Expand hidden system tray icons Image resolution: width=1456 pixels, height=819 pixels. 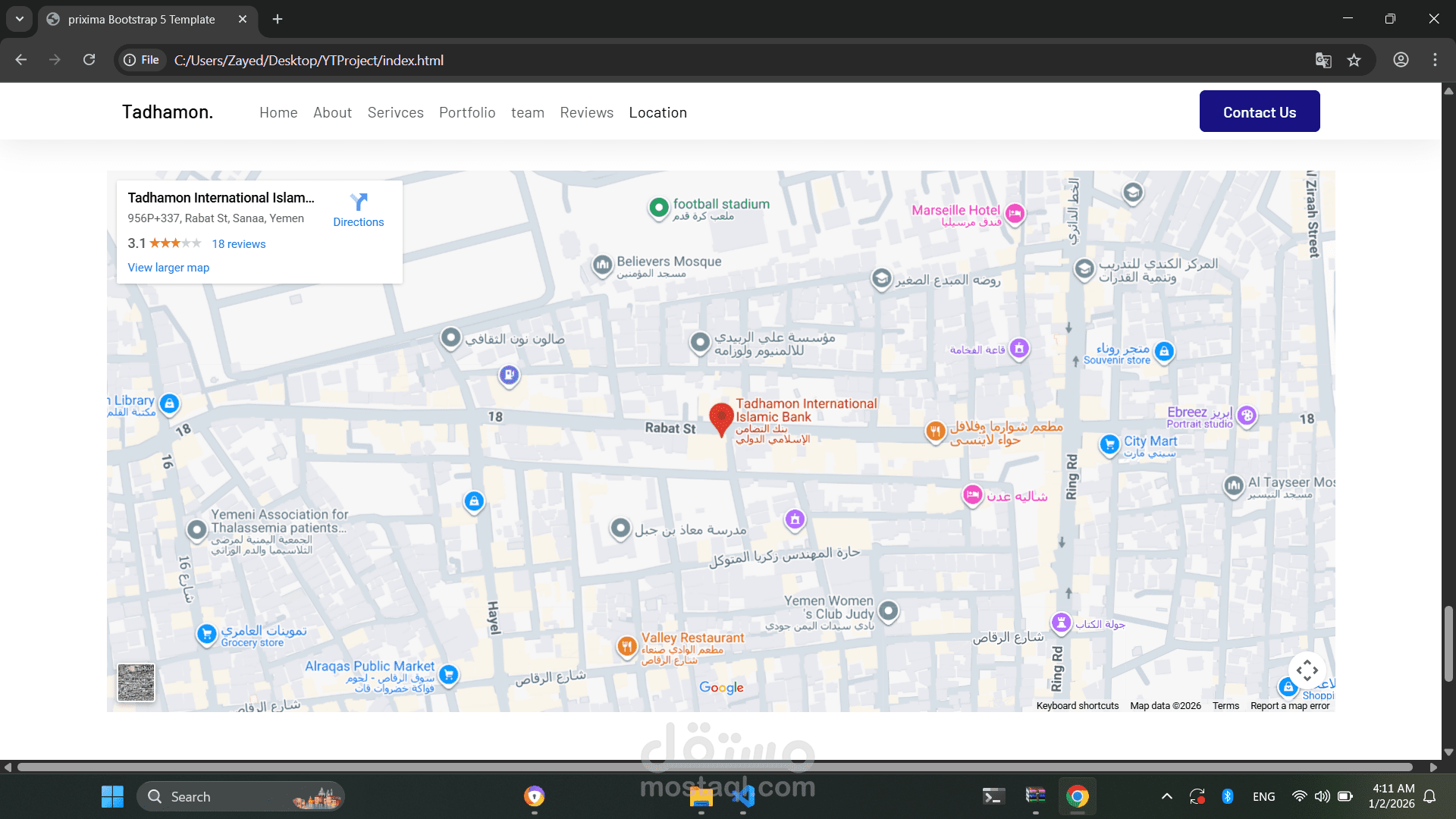1167,796
